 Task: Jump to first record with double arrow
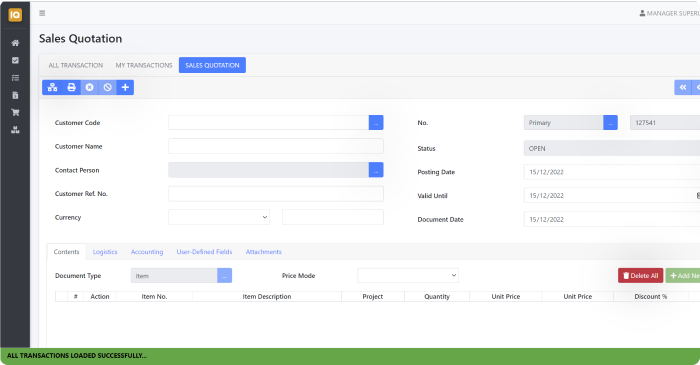pyautogui.click(x=683, y=87)
